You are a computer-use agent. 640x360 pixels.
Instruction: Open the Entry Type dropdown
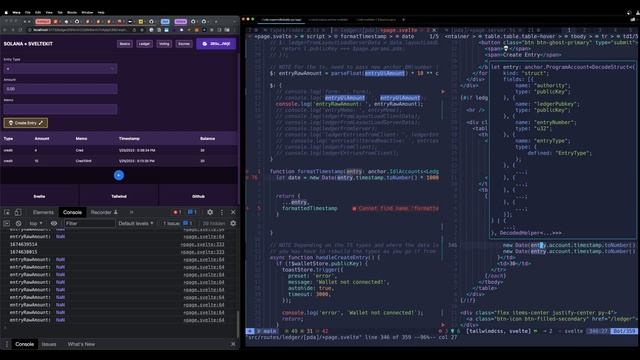click(x=60, y=69)
